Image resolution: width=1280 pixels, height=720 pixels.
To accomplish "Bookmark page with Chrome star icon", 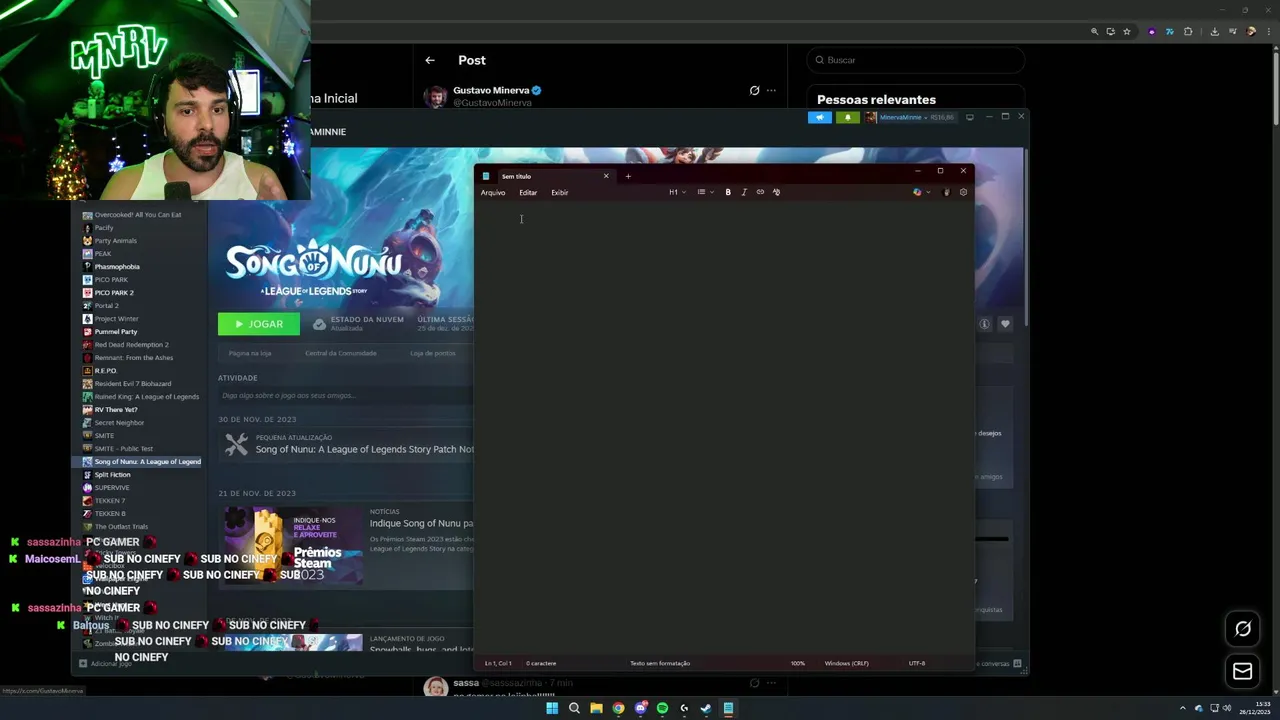I will [1127, 32].
